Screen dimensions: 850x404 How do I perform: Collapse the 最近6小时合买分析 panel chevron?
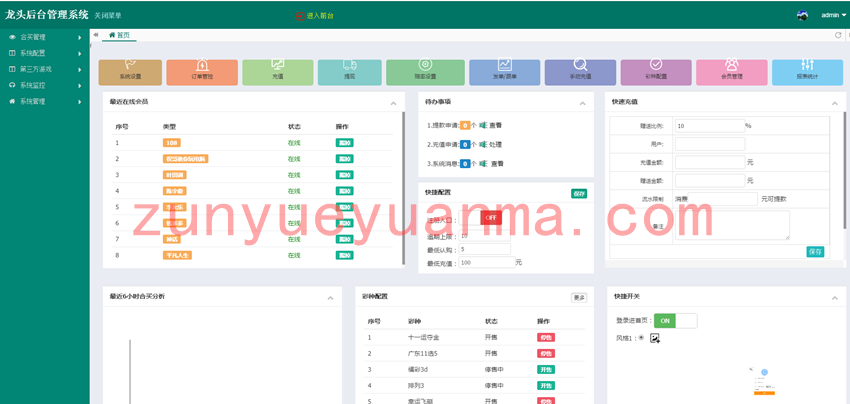point(331,298)
